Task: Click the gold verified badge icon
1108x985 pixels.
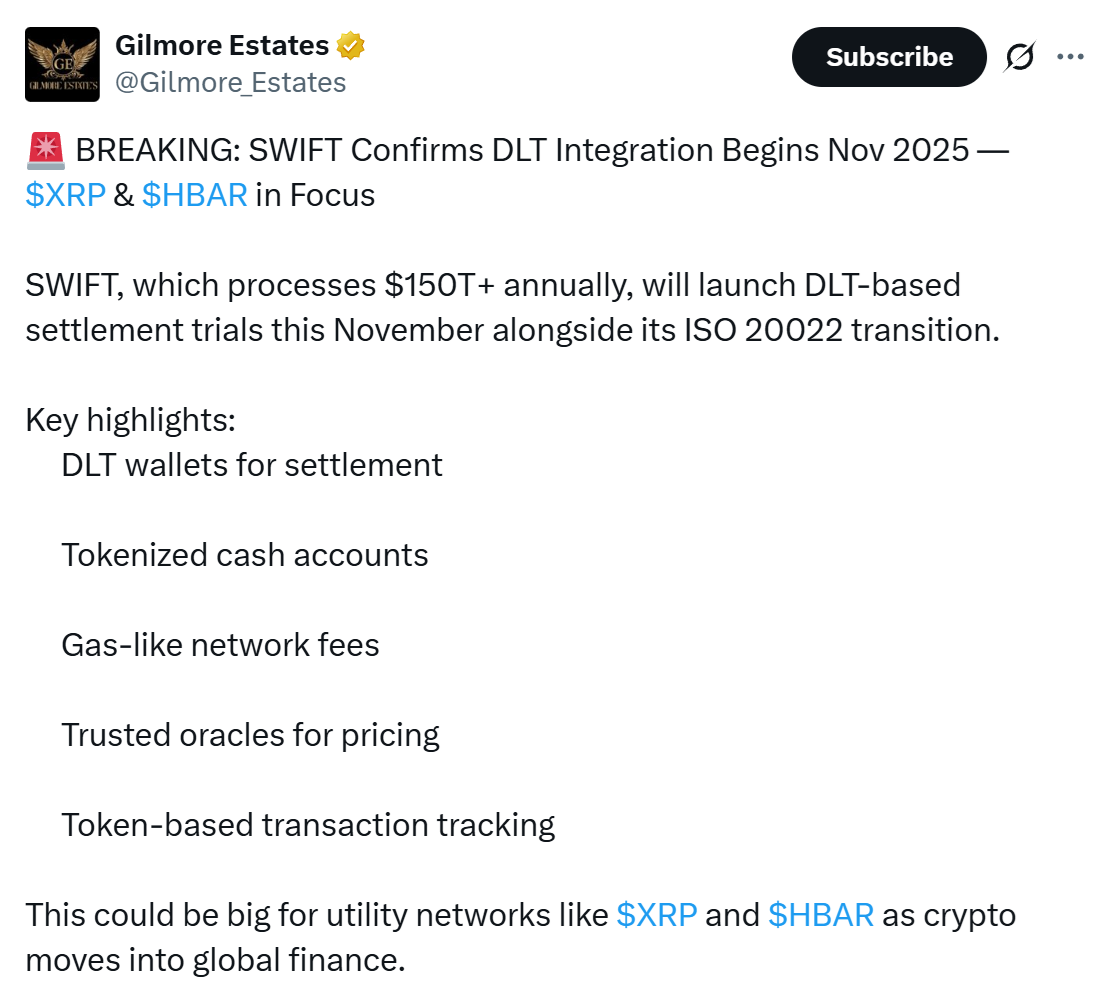Action: (350, 46)
